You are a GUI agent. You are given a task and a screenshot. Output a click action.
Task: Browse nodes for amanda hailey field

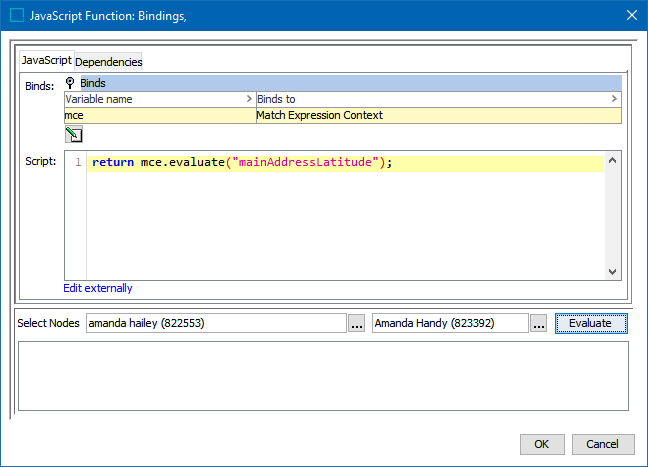356,324
